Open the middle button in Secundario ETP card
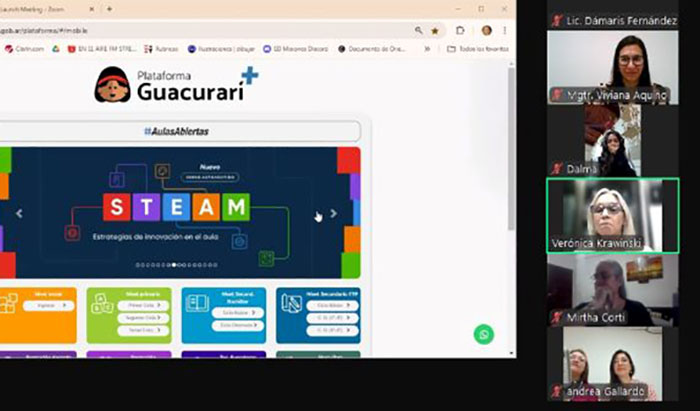 point(333,318)
